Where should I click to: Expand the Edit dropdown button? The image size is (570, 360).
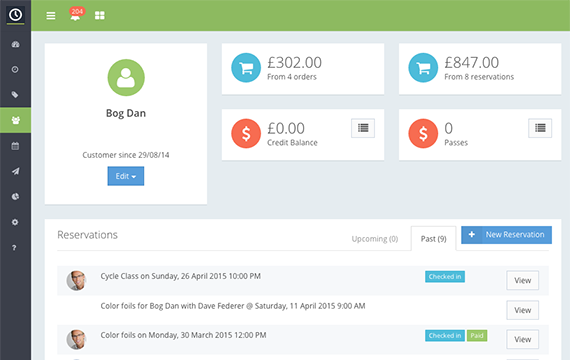coord(126,176)
